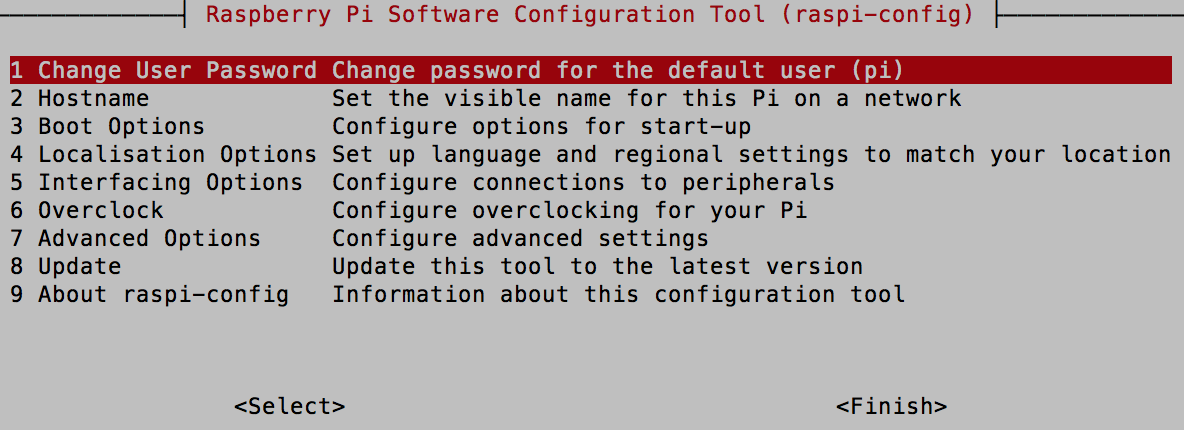Click the <Finish> button
This screenshot has width=1184, height=430.
(892, 406)
